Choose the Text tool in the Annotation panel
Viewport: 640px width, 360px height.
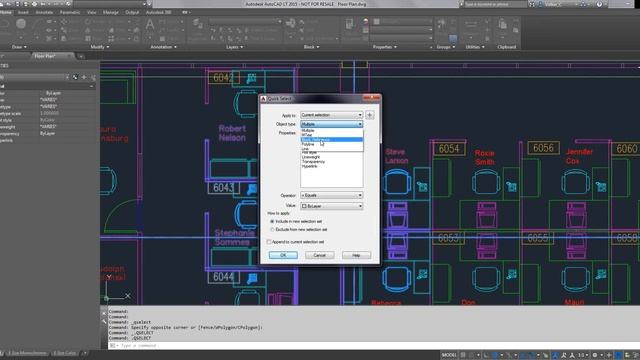pos(150,25)
